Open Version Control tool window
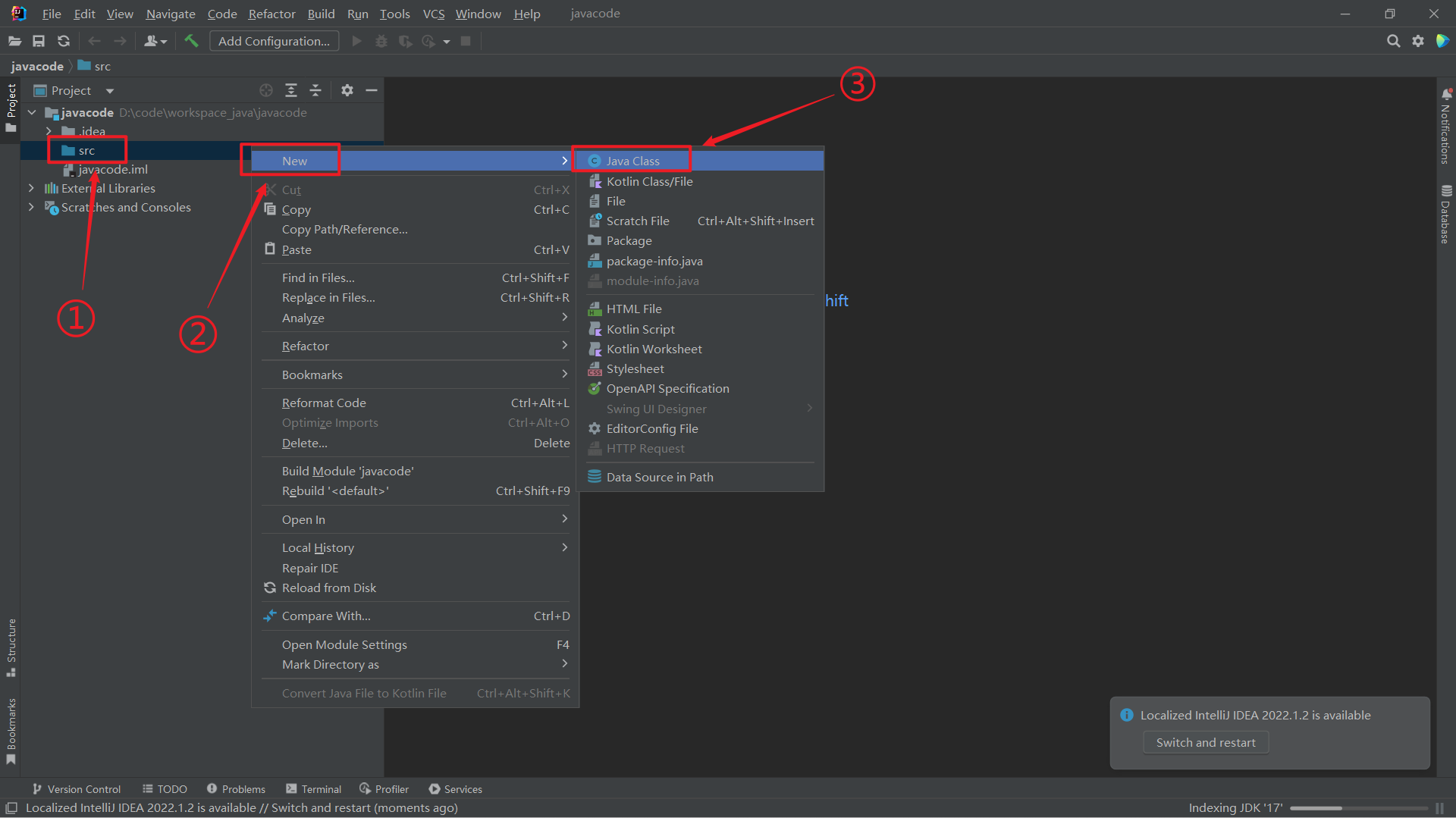Screen dimensions: 1456x818 pyautogui.click(x=77, y=789)
